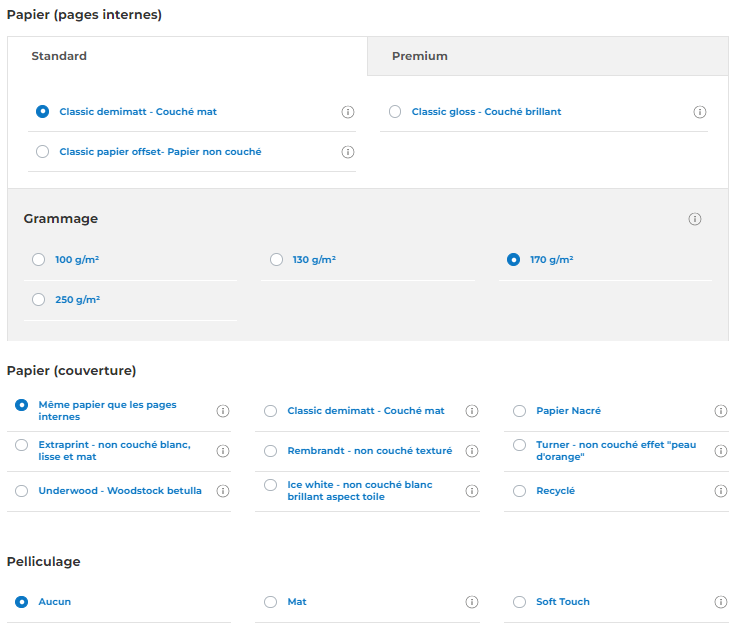Pick Ice white non couché cover radio
The width and height of the screenshot is (734, 627).
pos(270,485)
